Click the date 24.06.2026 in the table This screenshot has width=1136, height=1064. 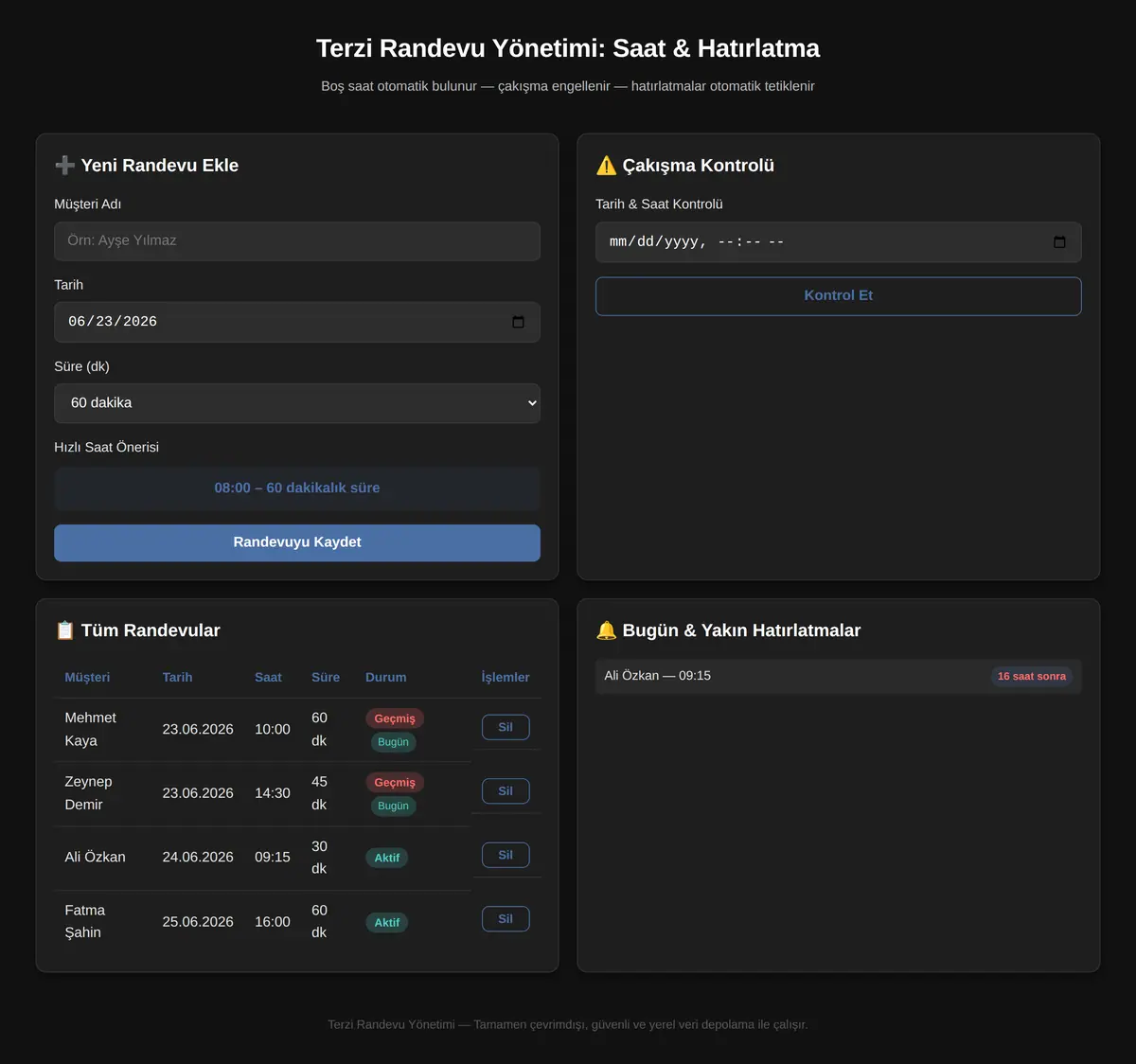click(x=198, y=858)
